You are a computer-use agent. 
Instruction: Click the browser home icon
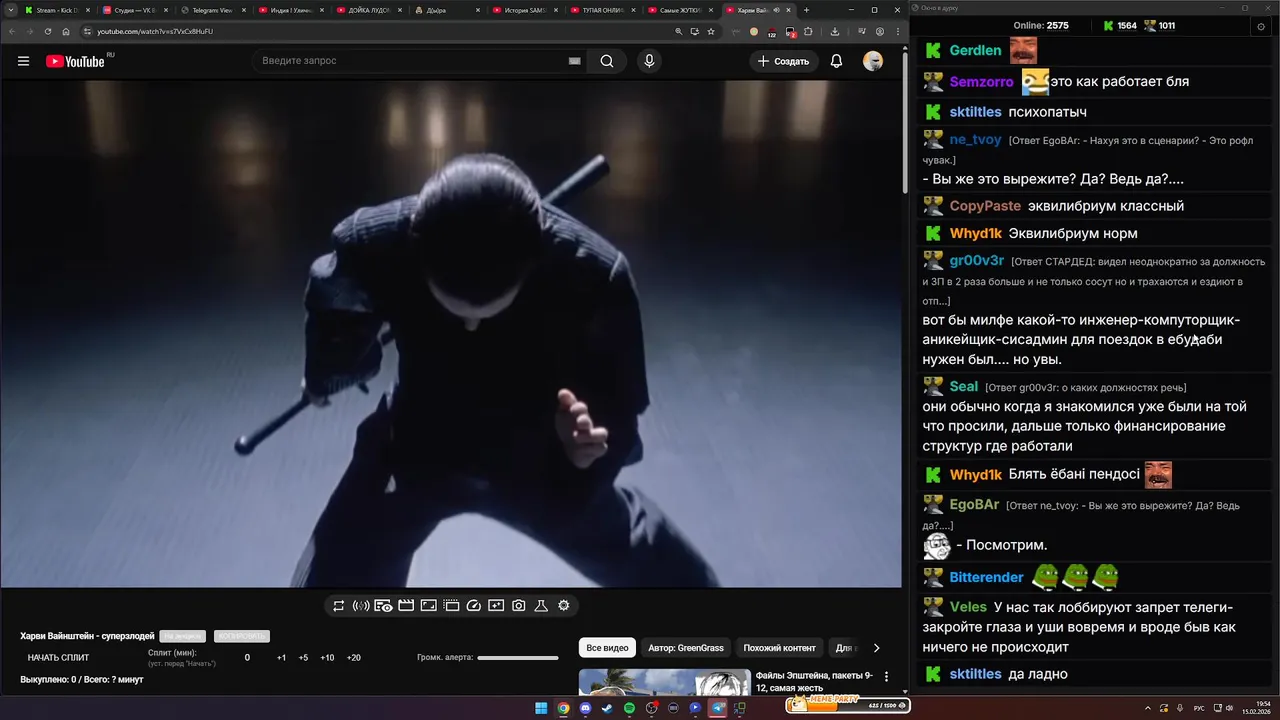[x=66, y=31]
